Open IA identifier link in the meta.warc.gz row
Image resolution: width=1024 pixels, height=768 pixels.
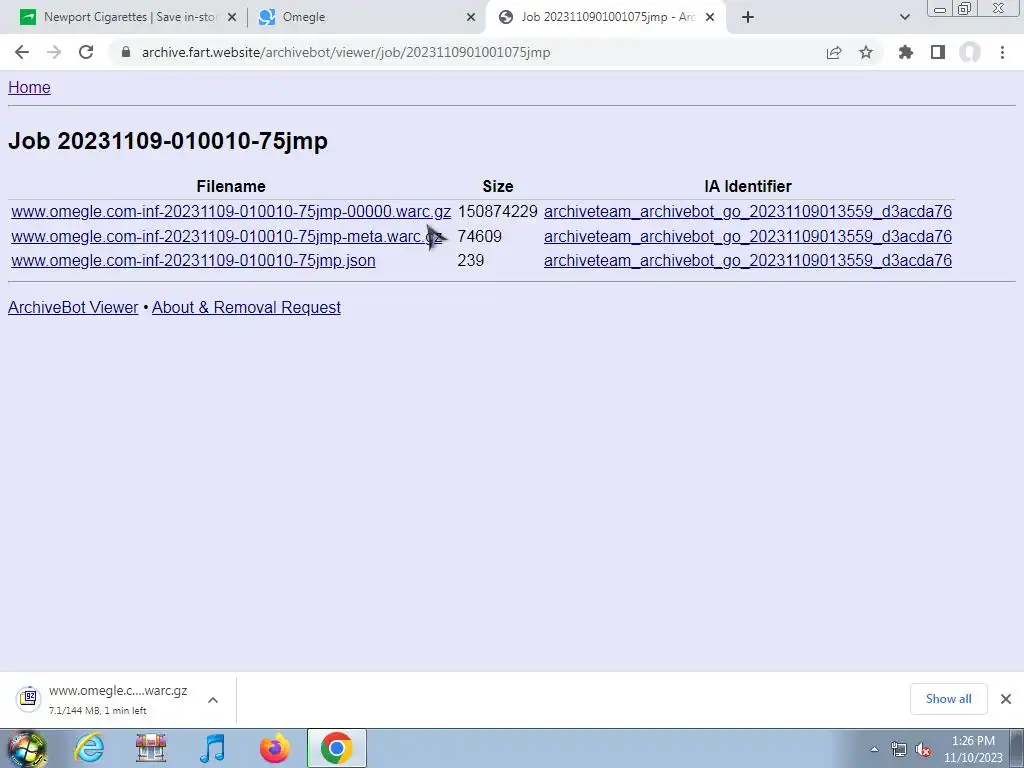(748, 236)
